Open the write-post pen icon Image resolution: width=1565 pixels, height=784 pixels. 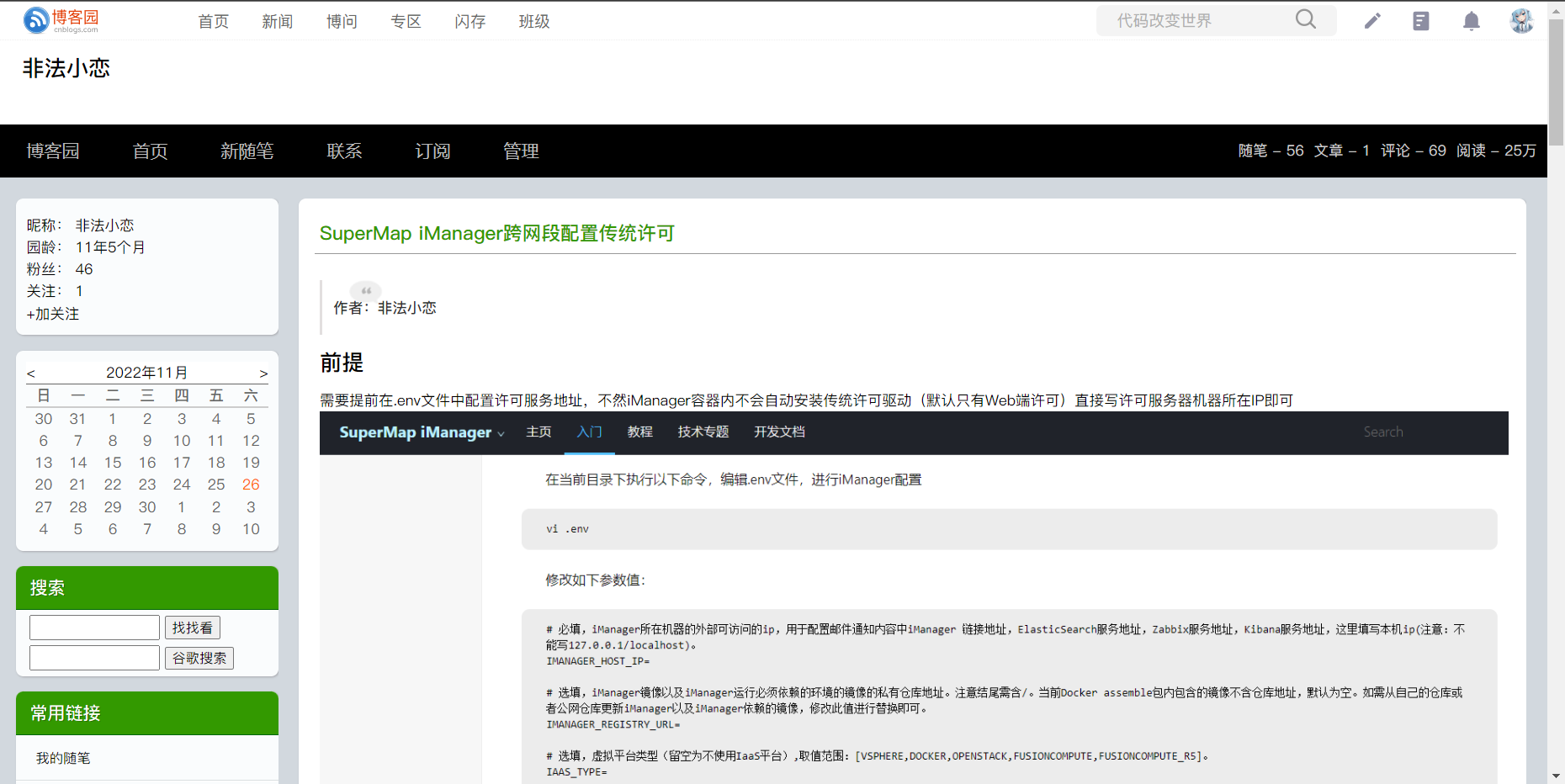(1372, 21)
